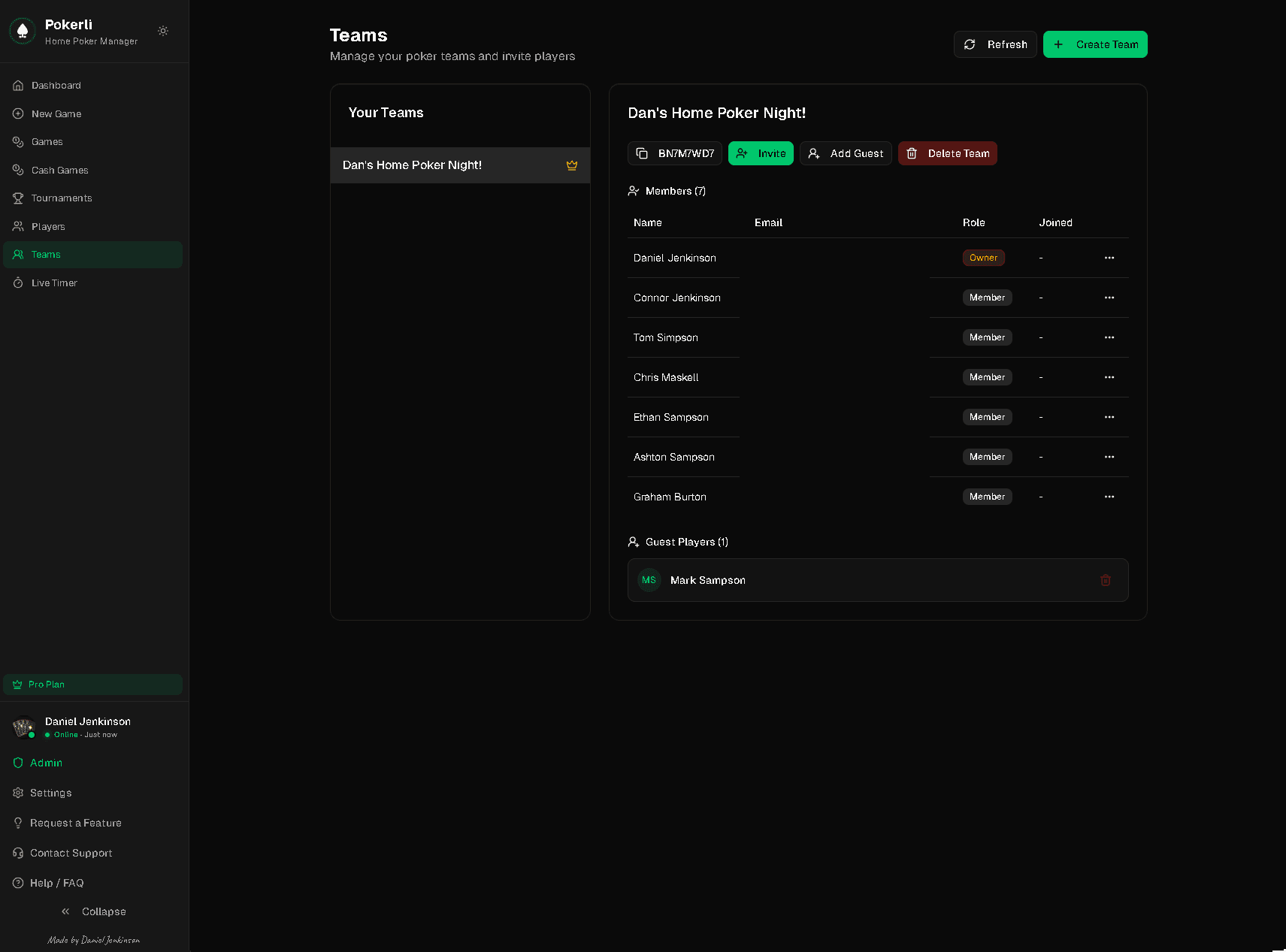This screenshot has width=1286, height=952.
Task: Click the green Invite button
Action: [x=760, y=153]
